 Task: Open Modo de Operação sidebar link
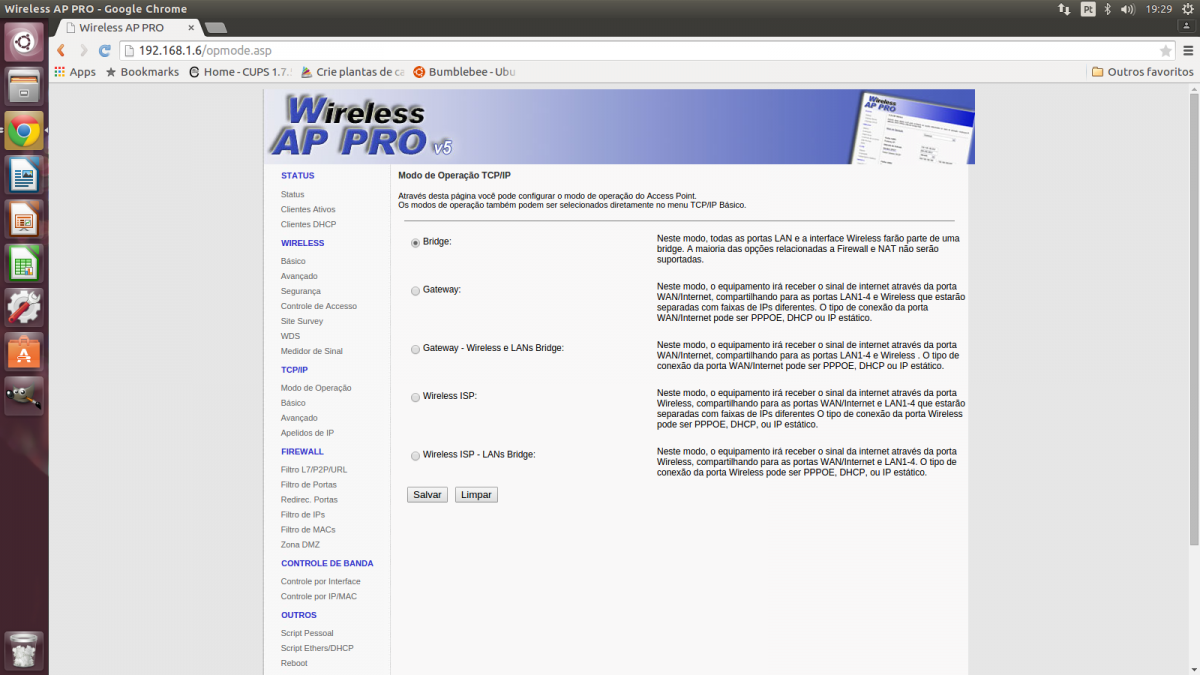pyautogui.click(x=316, y=388)
